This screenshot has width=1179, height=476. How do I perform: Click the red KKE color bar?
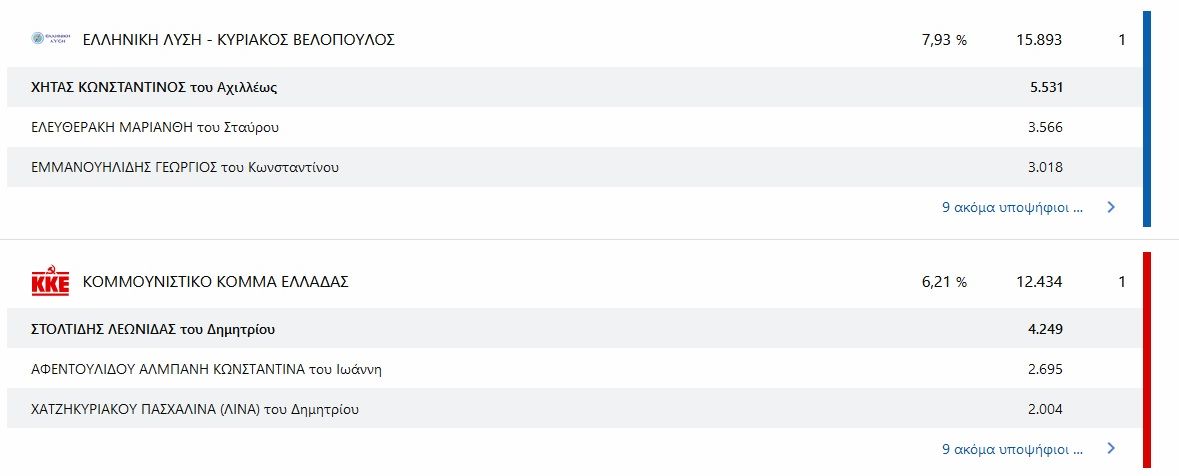point(1147,360)
